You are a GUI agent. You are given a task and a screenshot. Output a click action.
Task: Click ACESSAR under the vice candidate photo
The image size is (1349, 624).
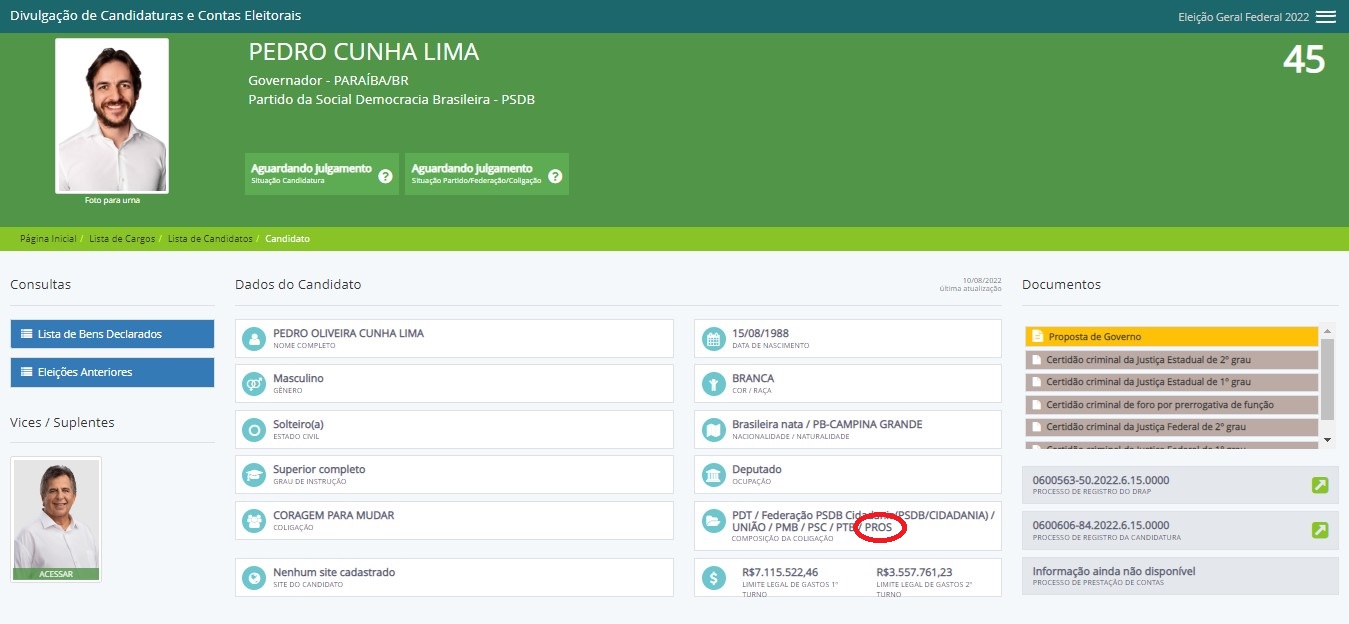coord(56,574)
